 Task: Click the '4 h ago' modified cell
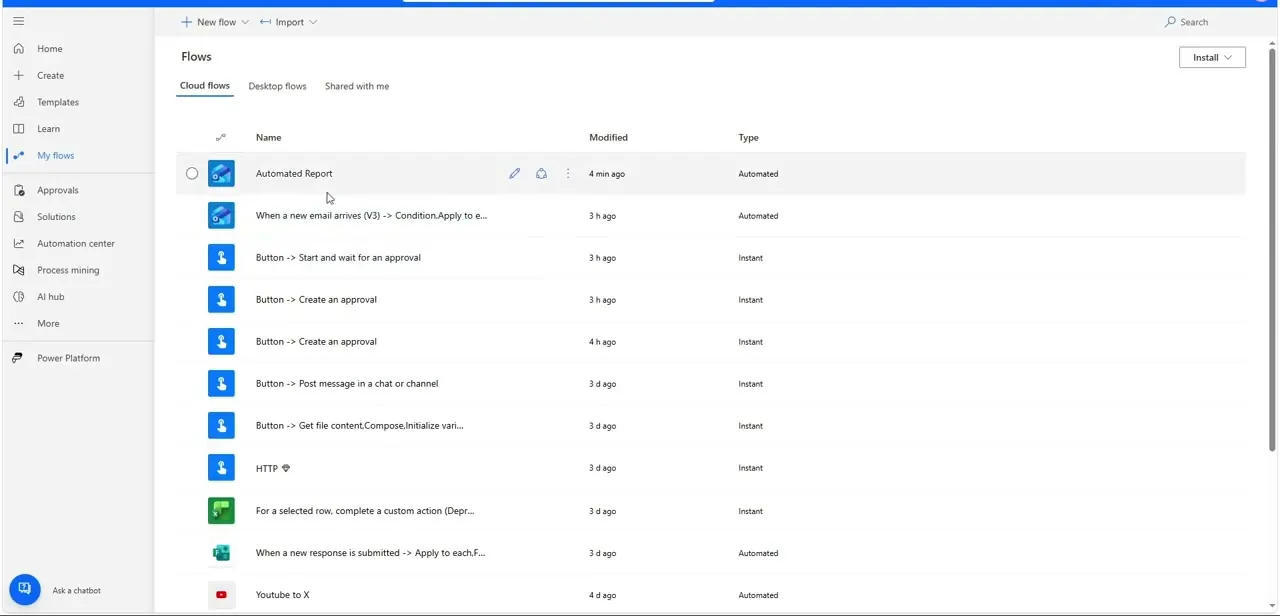[x=602, y=341]
